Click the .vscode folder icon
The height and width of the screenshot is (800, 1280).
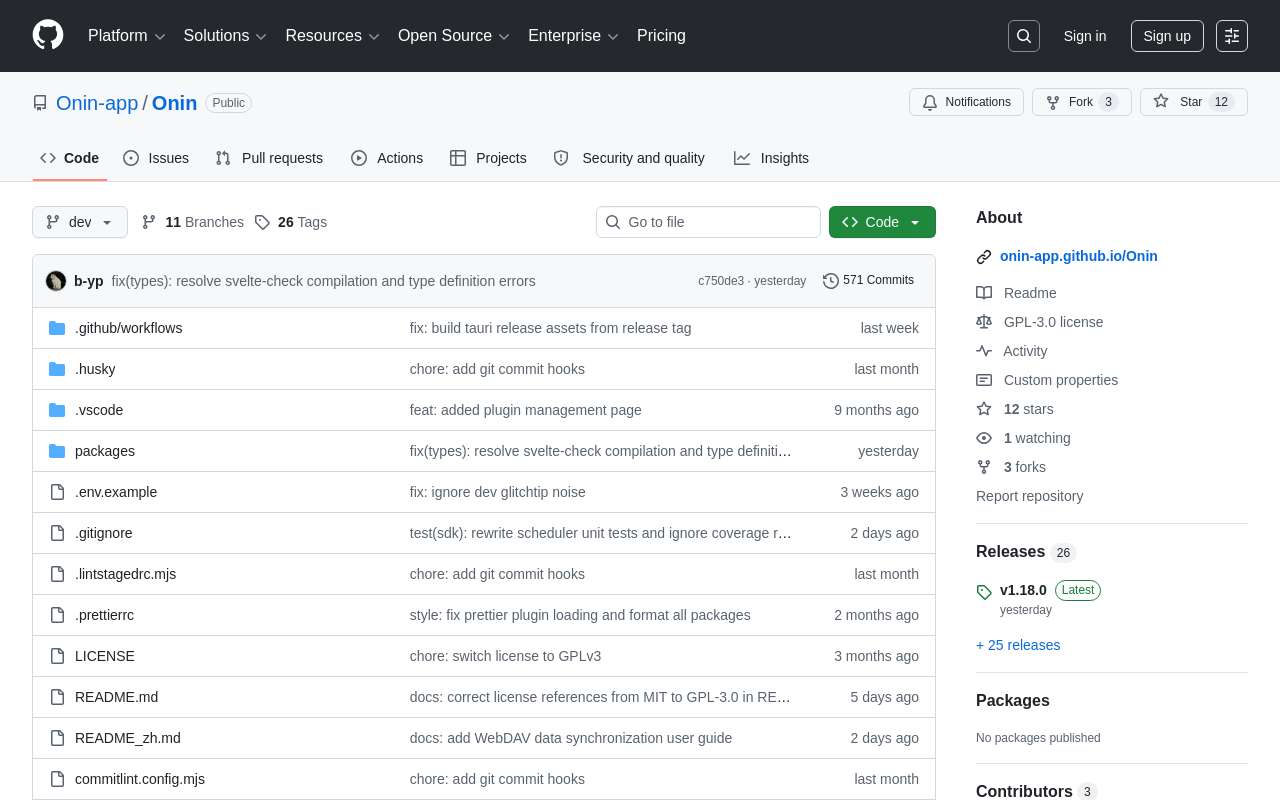tap(57, 410)
